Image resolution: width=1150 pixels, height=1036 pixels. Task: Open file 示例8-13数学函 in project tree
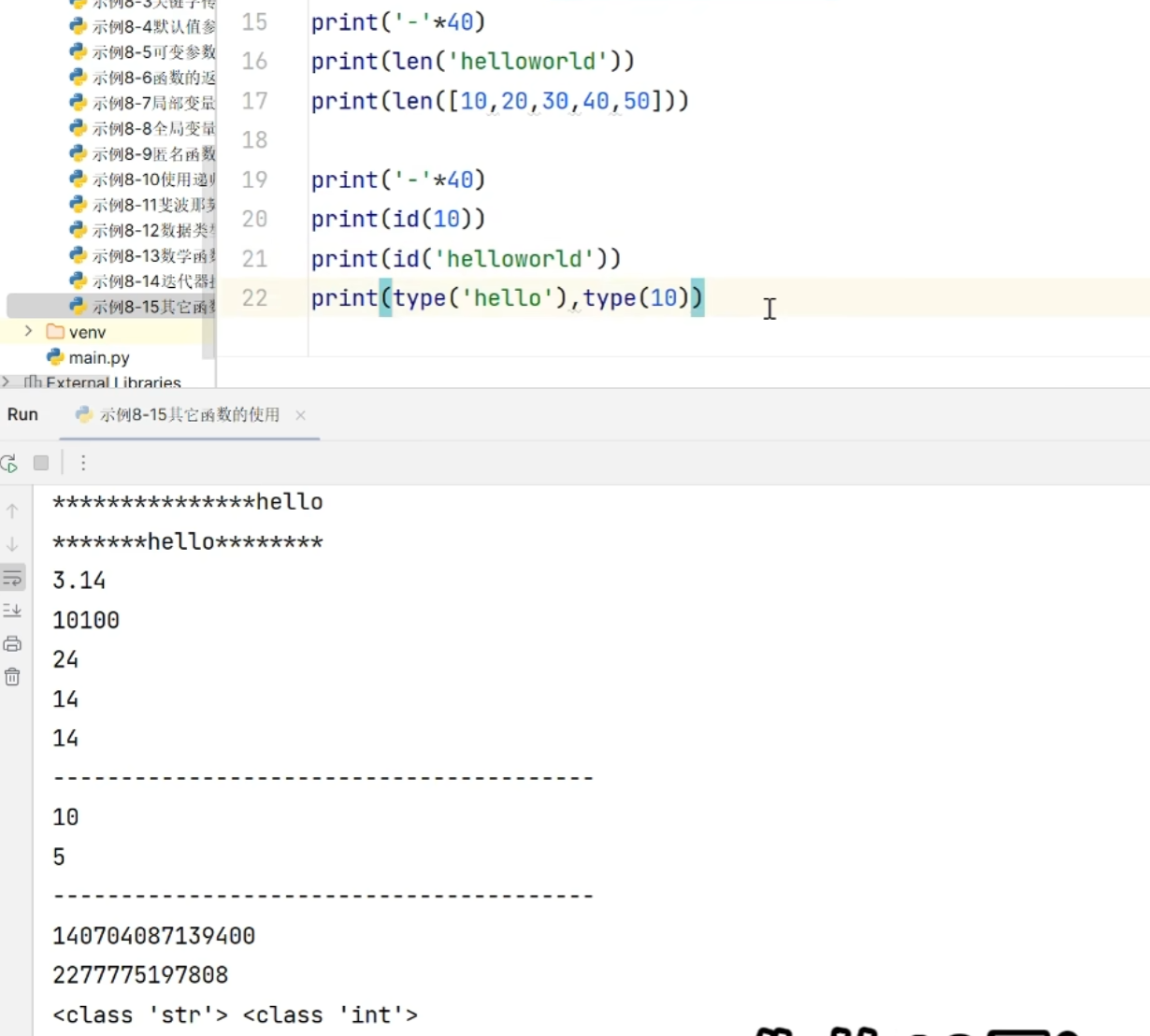click(x=143, y=255)
